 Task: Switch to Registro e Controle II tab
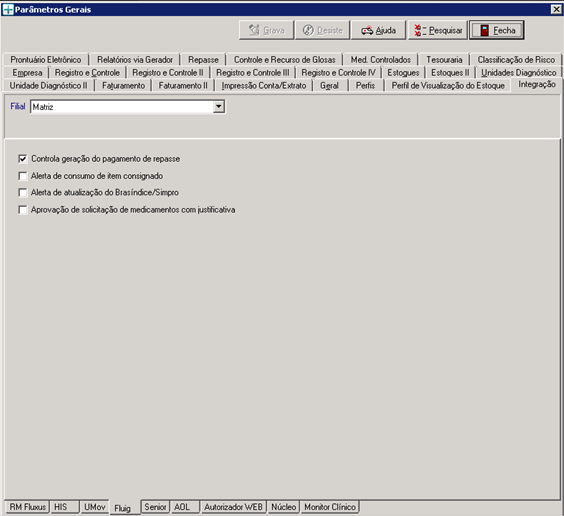click(x=168, y=73)
